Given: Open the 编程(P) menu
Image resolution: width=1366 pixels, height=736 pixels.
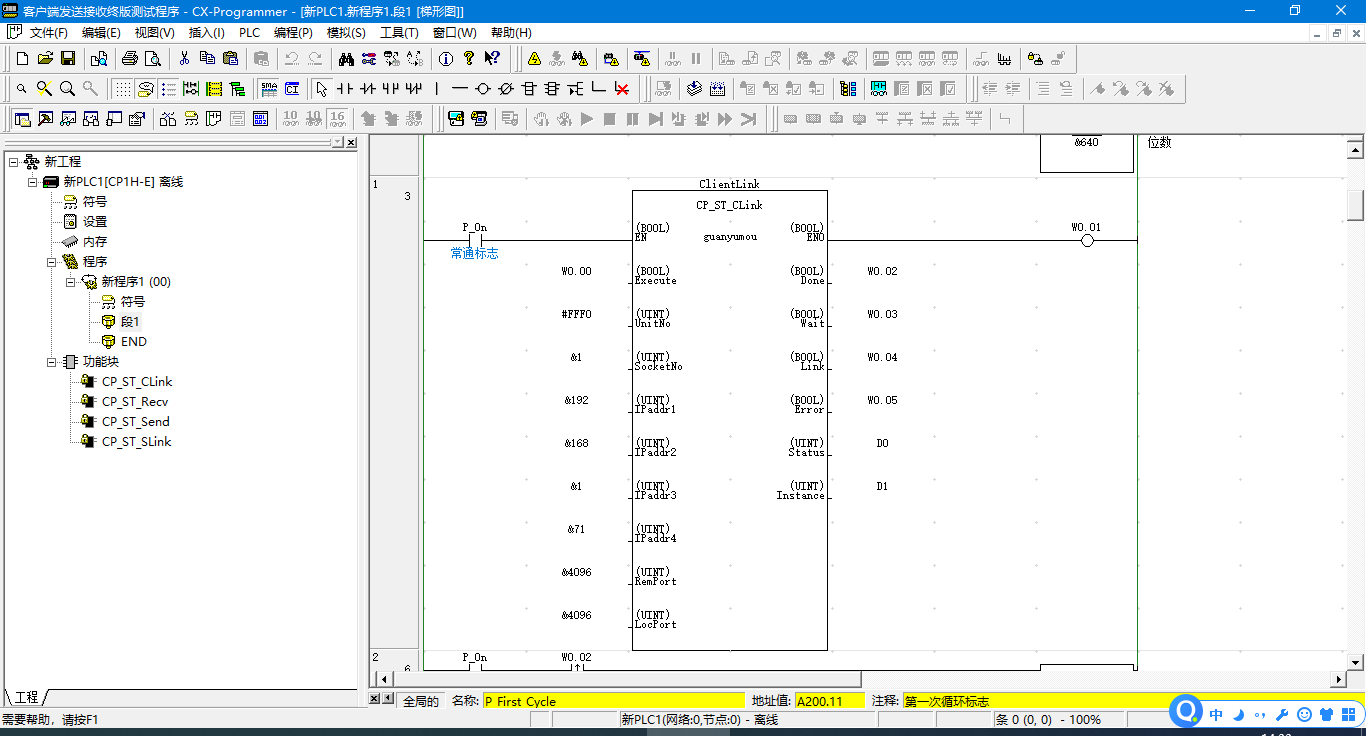Looking at the screenshot, I should pos(293,33).
